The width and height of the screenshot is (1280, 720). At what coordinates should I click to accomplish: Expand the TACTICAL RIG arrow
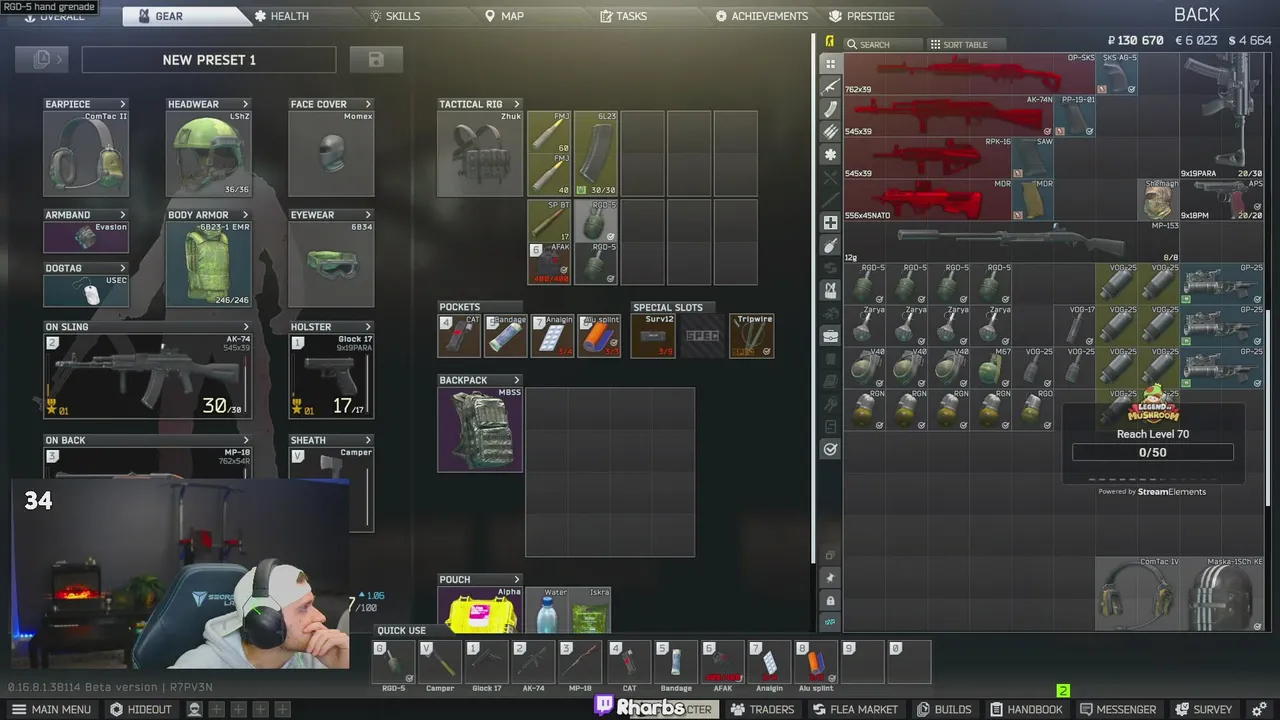(517, 104)
